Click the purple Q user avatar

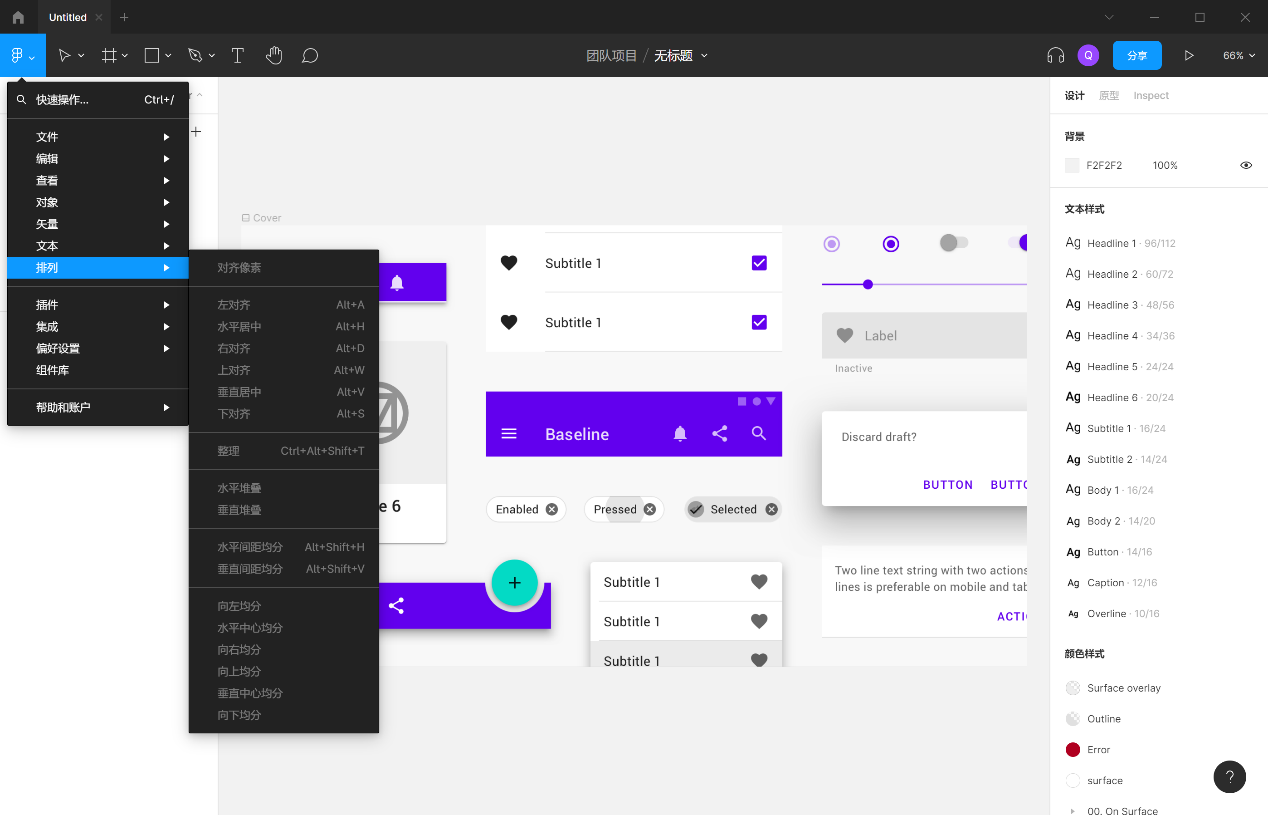coord(1088,56)
